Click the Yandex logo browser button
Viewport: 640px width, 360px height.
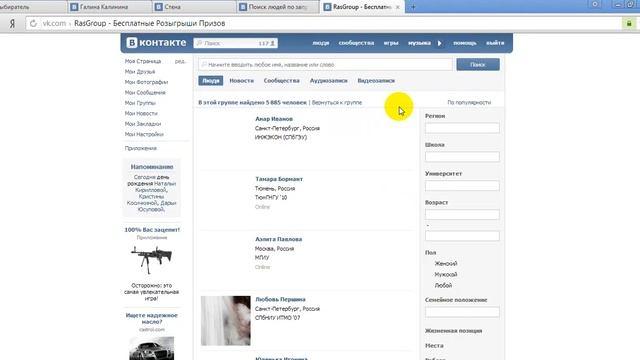(x=12, y=24)
